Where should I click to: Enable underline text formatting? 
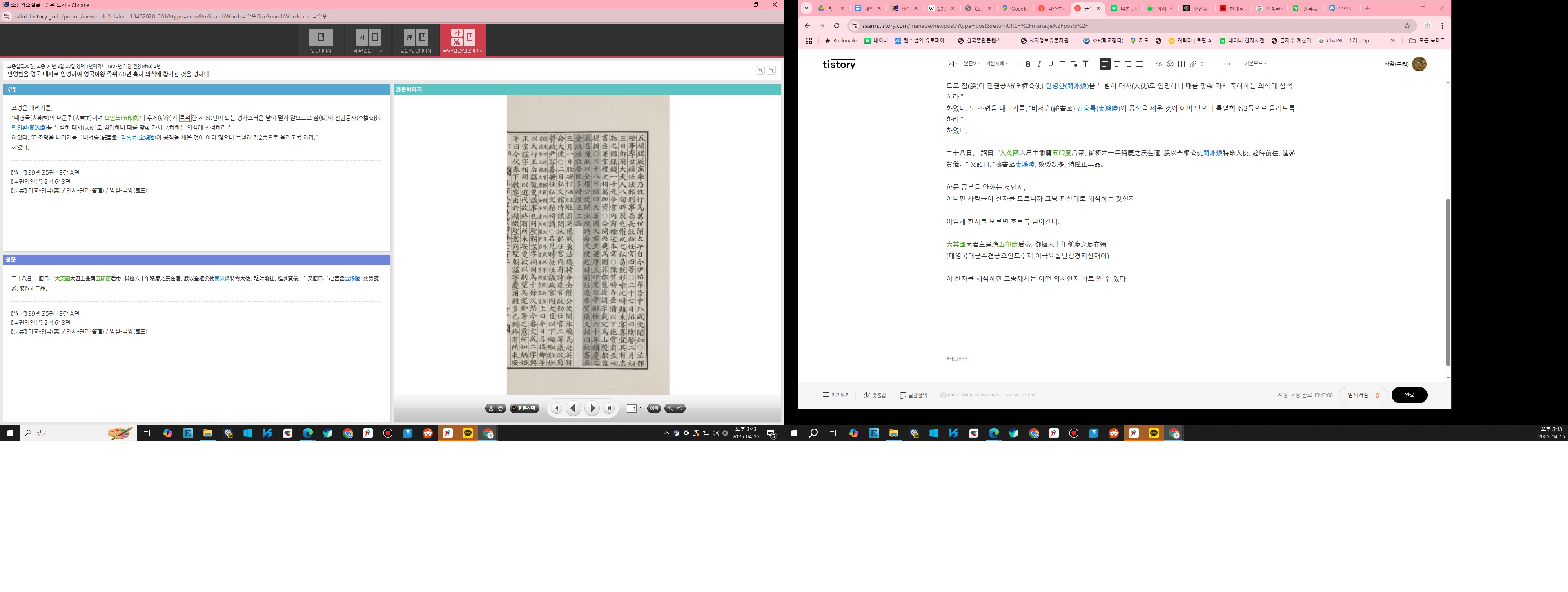(x=1051, y=64)
